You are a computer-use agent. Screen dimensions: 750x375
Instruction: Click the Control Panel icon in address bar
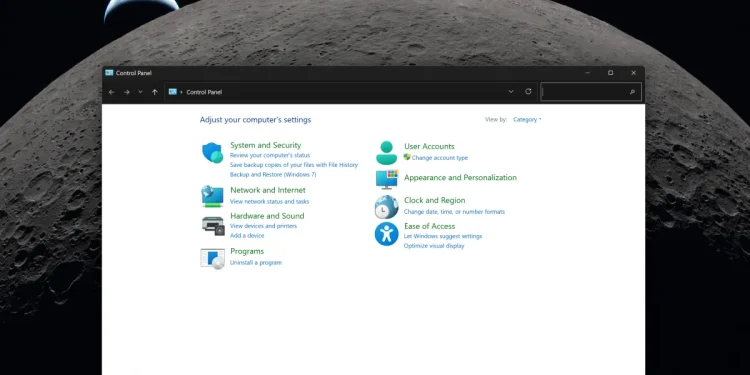173,92
